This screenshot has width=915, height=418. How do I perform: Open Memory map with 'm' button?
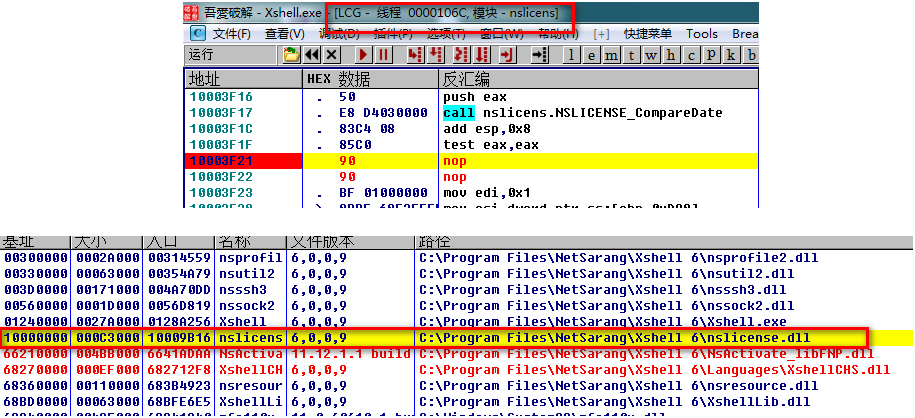tap(612, 55)
